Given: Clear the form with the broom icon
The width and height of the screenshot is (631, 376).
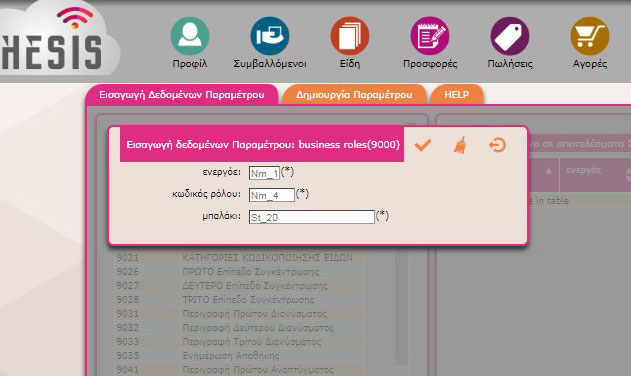Looking at the screenshot, I should point(460,145).
